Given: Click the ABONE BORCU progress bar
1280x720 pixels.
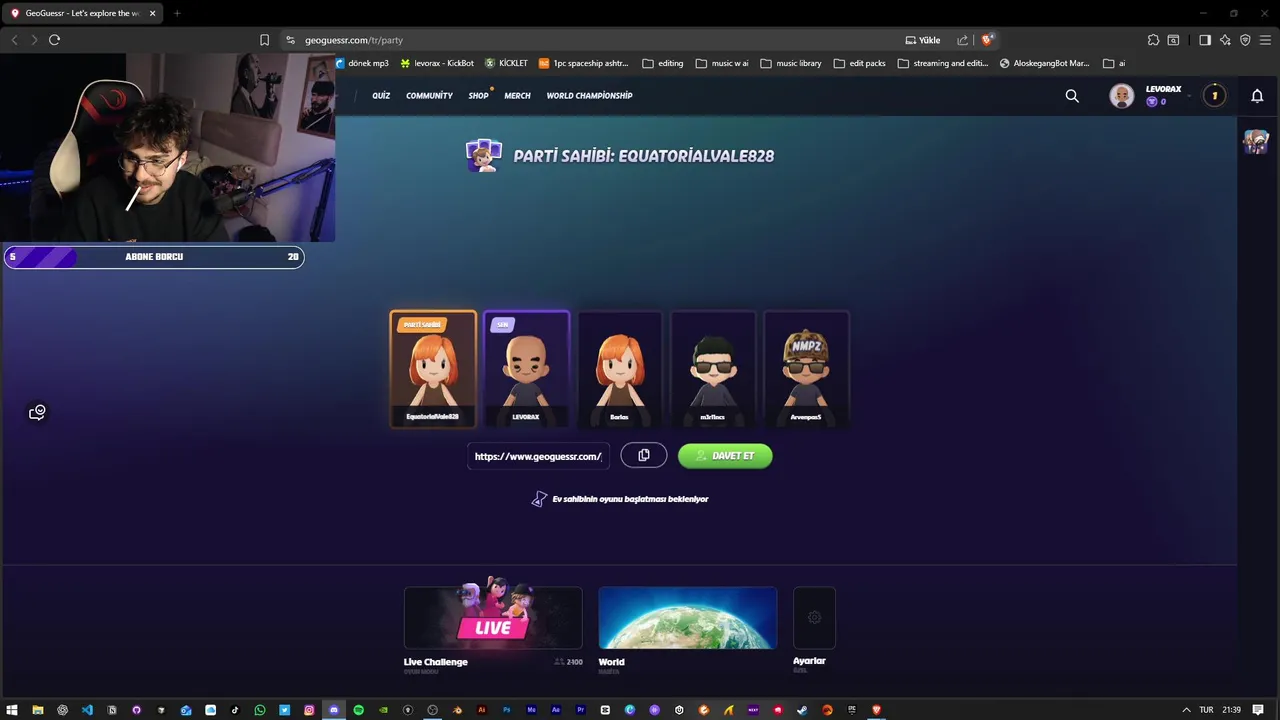Looking at the screenshot, I should click(x=154, y=257).
